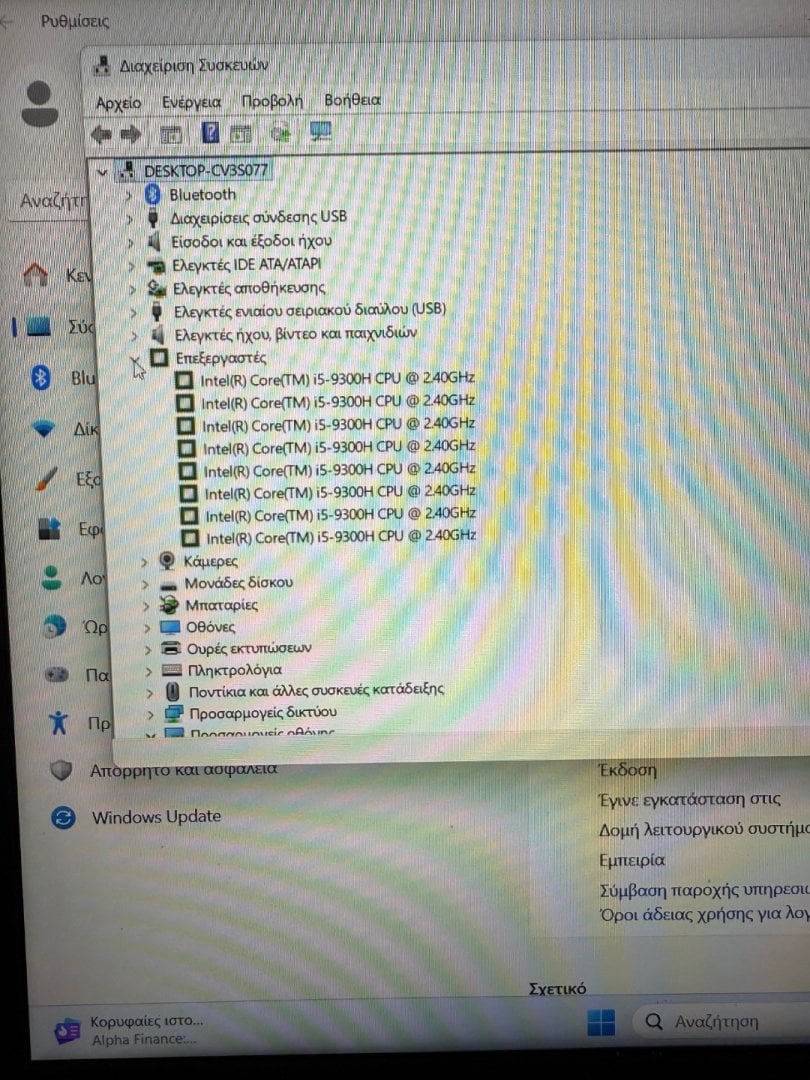Viewport: 810px width, 1080px height.
Task: Click the icon beside Ελεγκτές IDE ATA/ATAPI
Action: [157, 265]
